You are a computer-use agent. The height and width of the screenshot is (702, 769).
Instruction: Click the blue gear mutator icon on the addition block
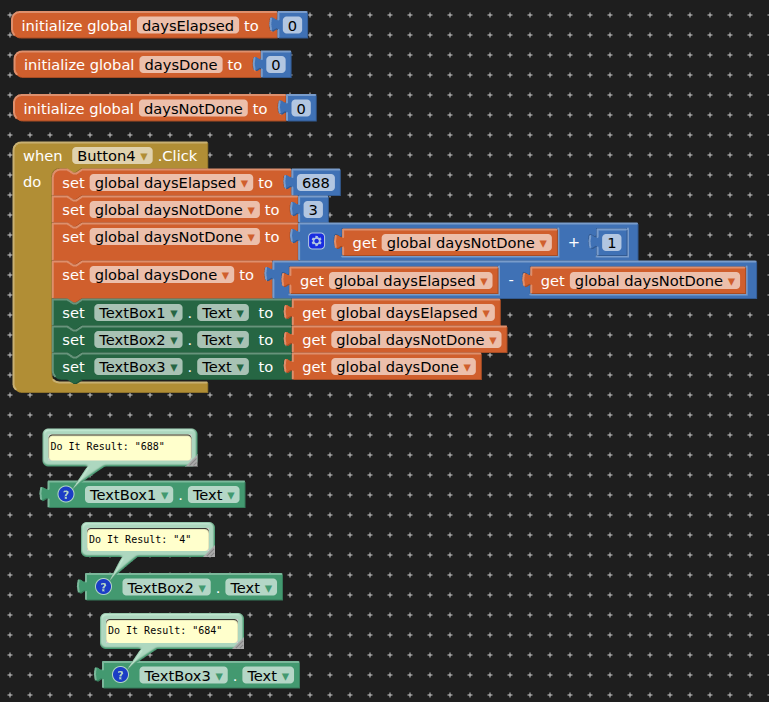coord(317,242)
